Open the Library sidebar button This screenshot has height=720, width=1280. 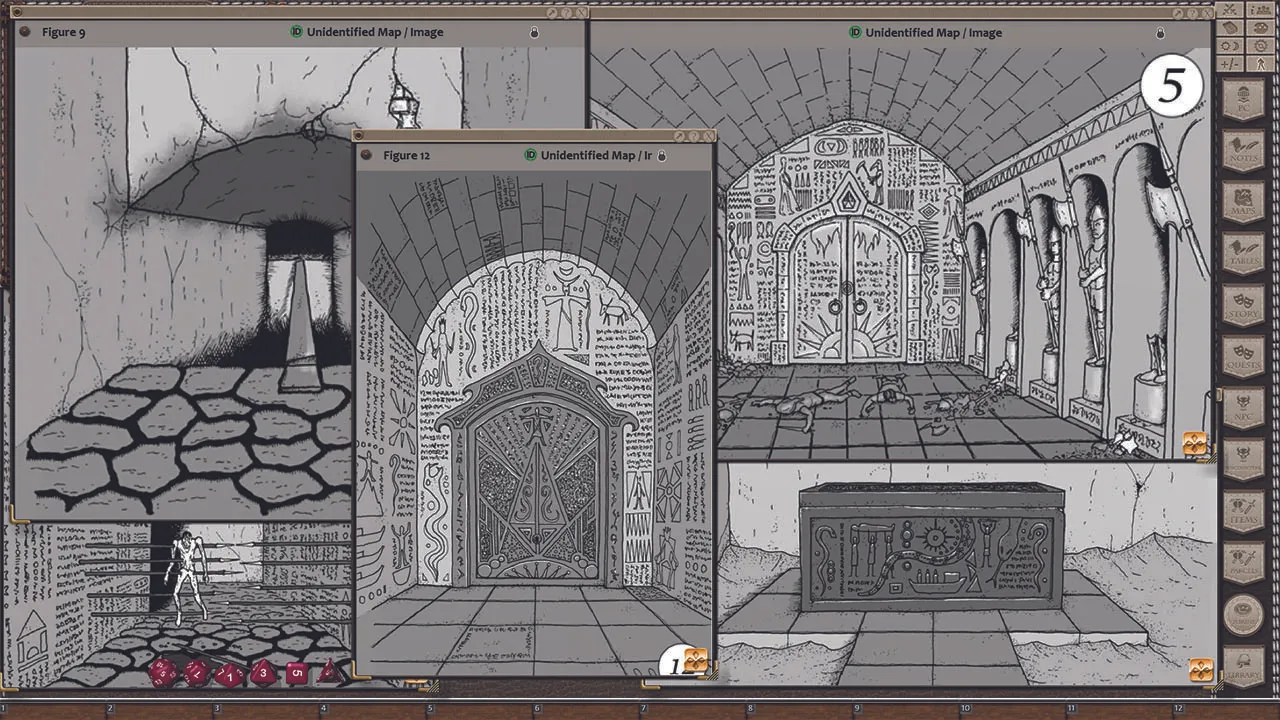(x=1244, y=667)
